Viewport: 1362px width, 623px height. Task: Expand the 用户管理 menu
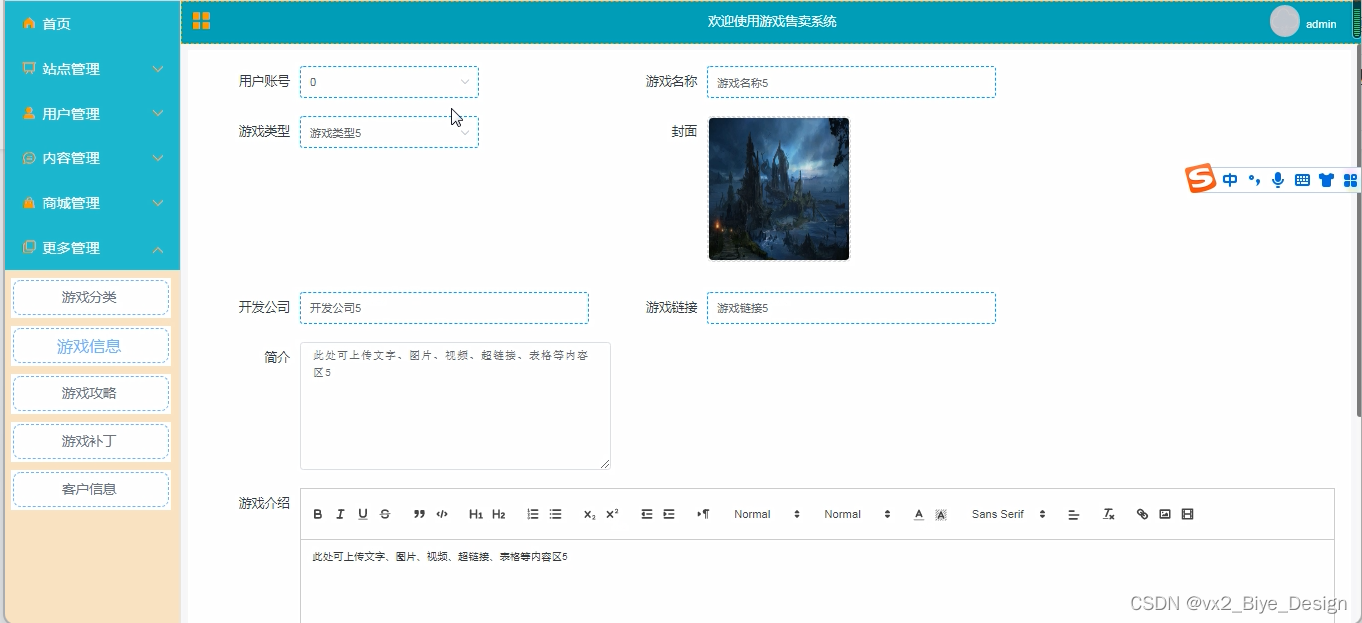click(x=92, y=114)
